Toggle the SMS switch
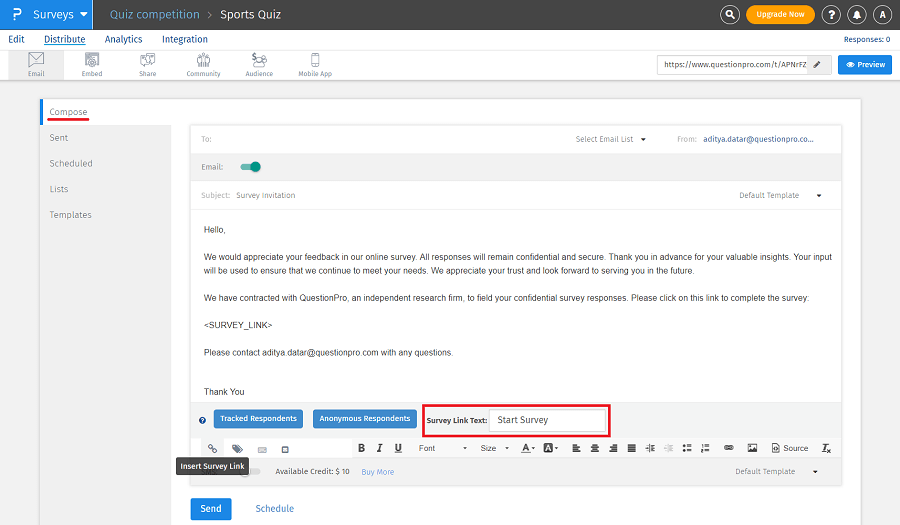 click(x=250, y=472)
